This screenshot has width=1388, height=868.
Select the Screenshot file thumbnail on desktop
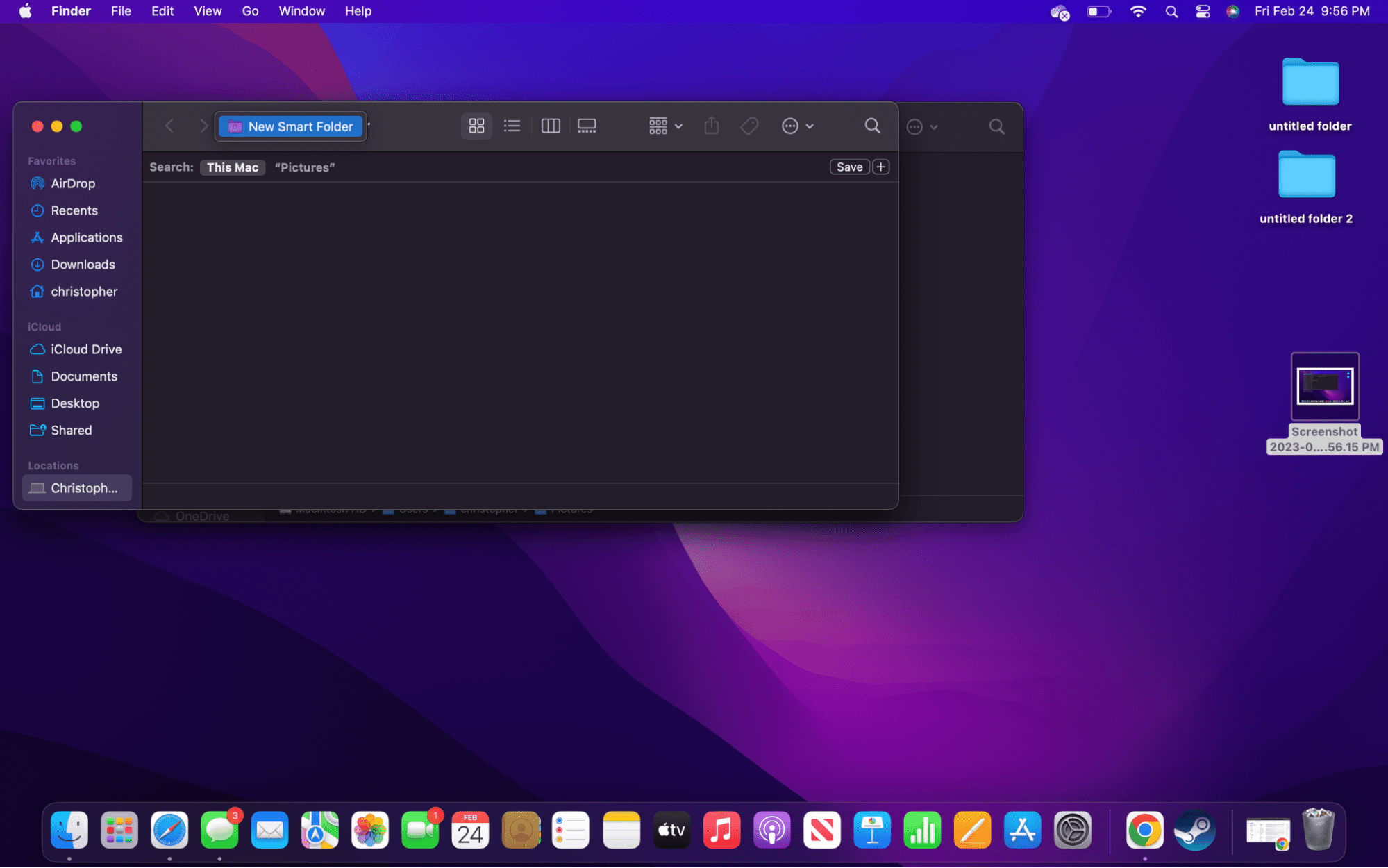click(1324, 386)
